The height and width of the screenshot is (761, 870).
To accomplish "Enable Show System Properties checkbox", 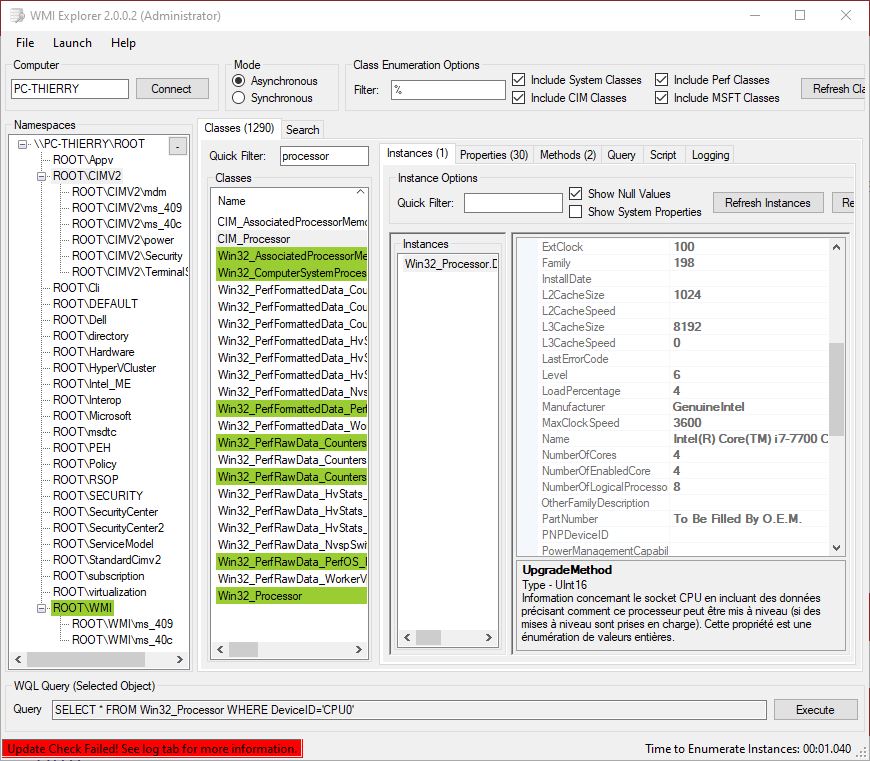I will [575, 212].
